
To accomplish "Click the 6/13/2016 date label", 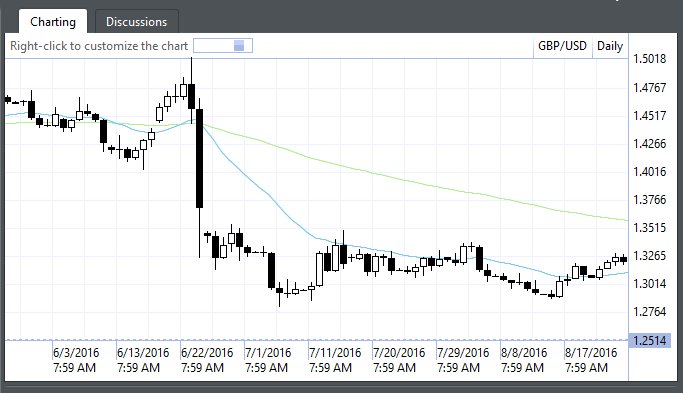I will click(143, 352).
